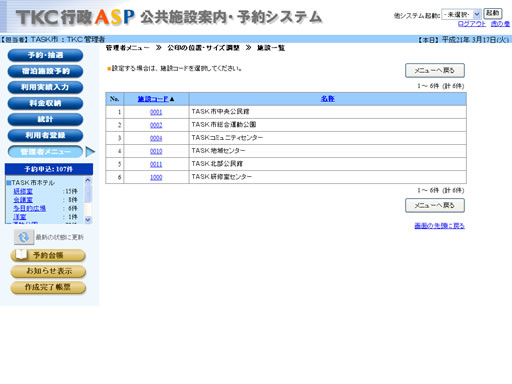Open facility code 1000

coord(156,177)
